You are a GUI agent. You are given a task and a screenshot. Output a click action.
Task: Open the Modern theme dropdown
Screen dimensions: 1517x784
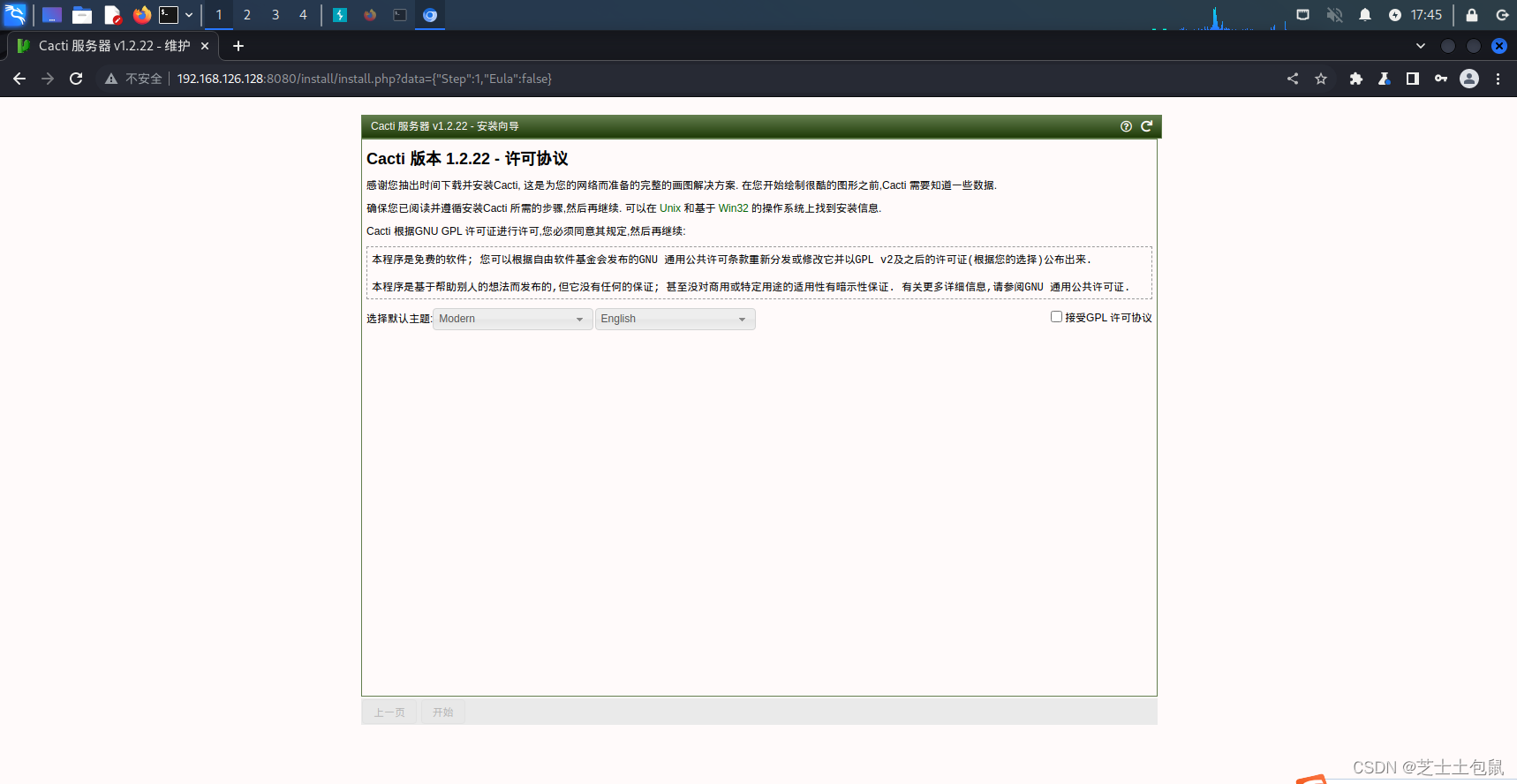(x=512, y=319)
